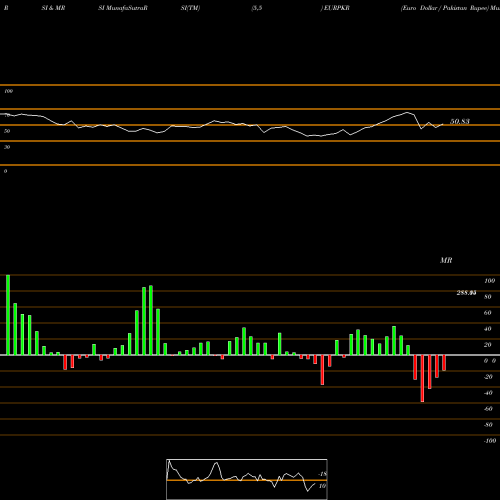The width and height of the screenshot is (500, 500).
Task: Click the 50 label on the RSI axis
Action: [7, 131]
